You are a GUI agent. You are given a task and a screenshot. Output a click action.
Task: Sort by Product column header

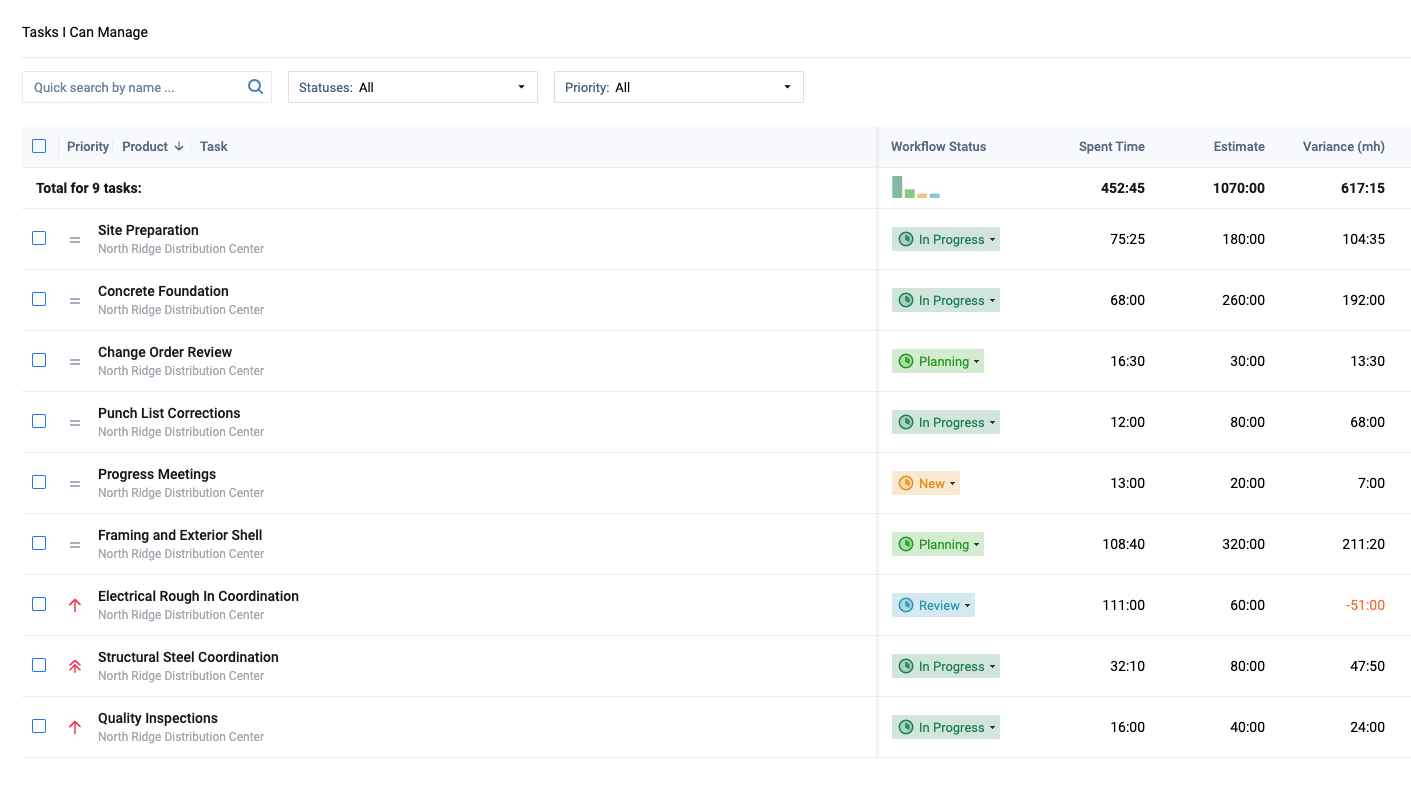tap(145, 146)
